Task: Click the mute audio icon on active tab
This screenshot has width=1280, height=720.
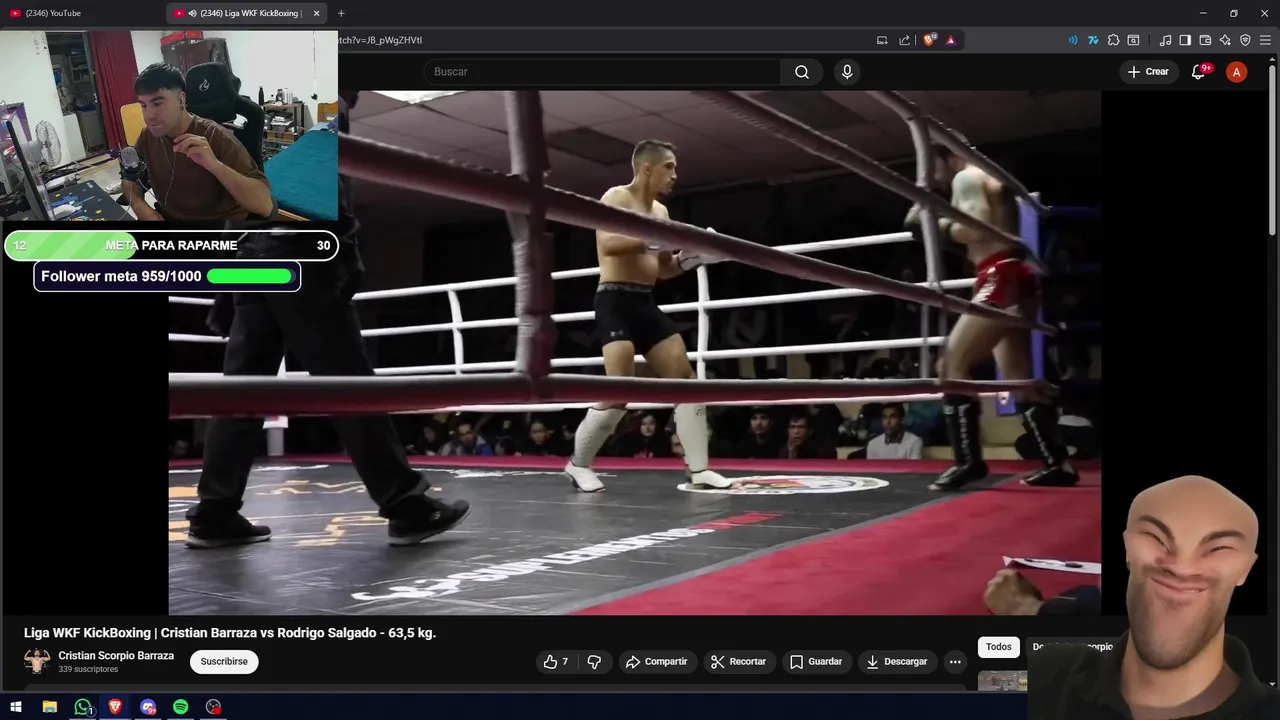Action: (192, 13)
